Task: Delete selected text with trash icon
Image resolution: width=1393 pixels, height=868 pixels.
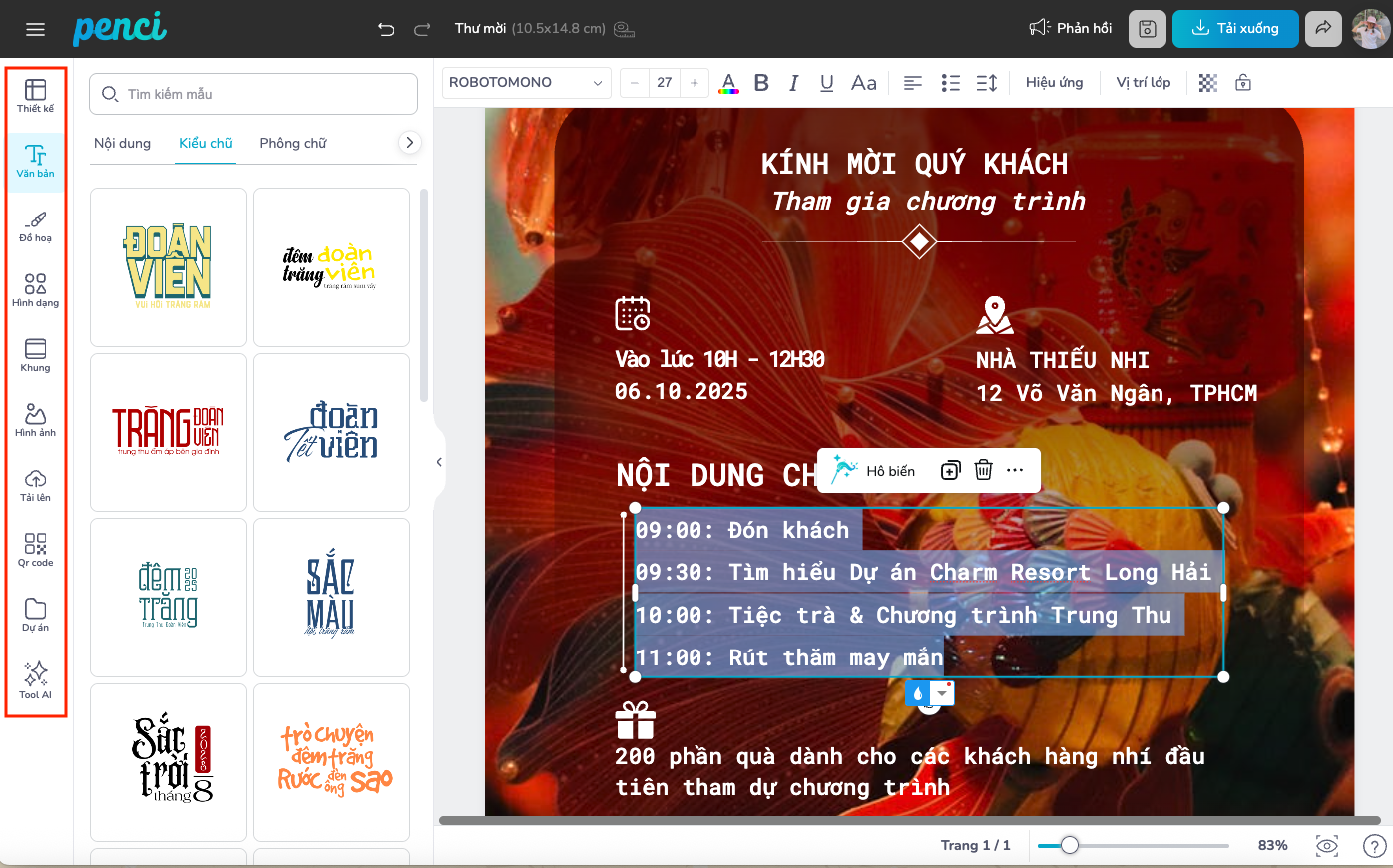Action: [983, 470]
